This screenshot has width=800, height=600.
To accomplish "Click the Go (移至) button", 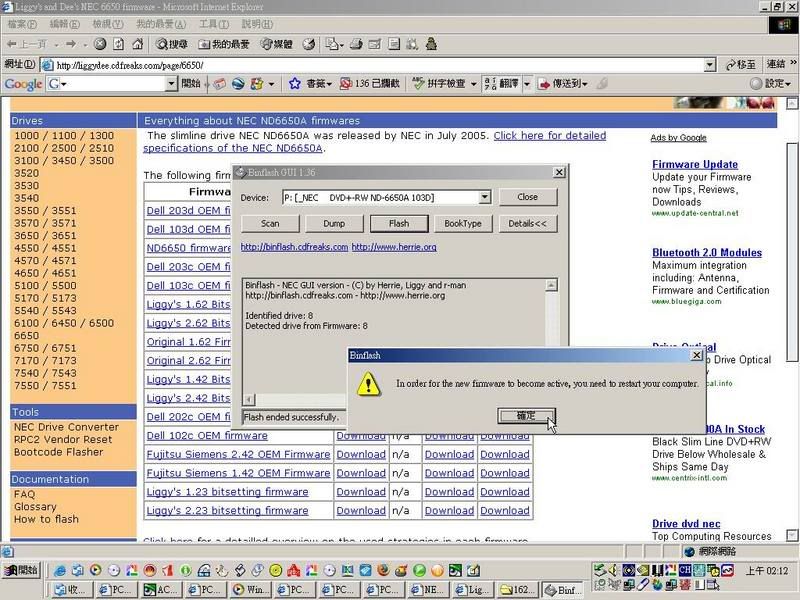I will tap(740, 65).
